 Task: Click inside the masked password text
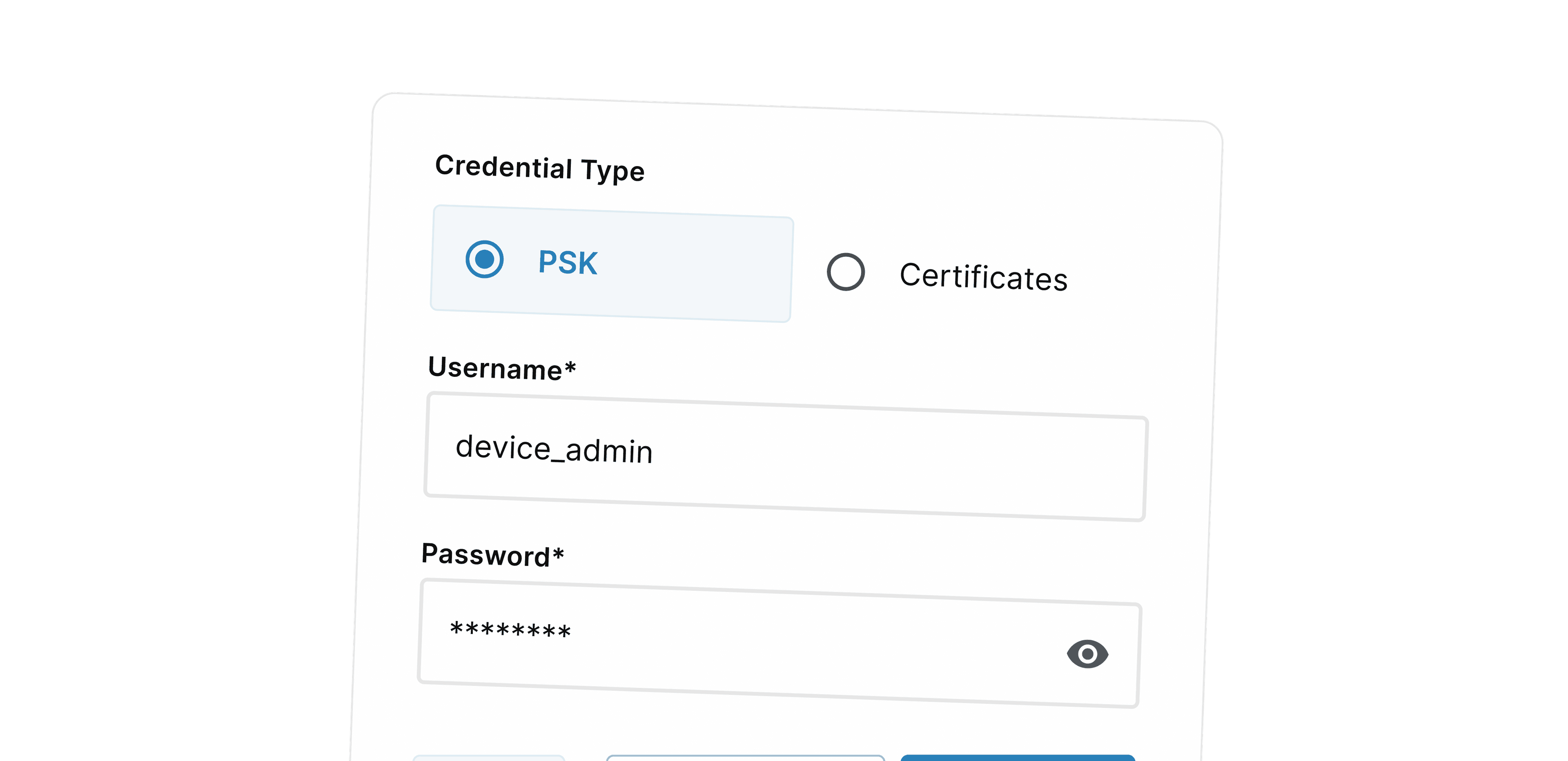coord(511,631)
